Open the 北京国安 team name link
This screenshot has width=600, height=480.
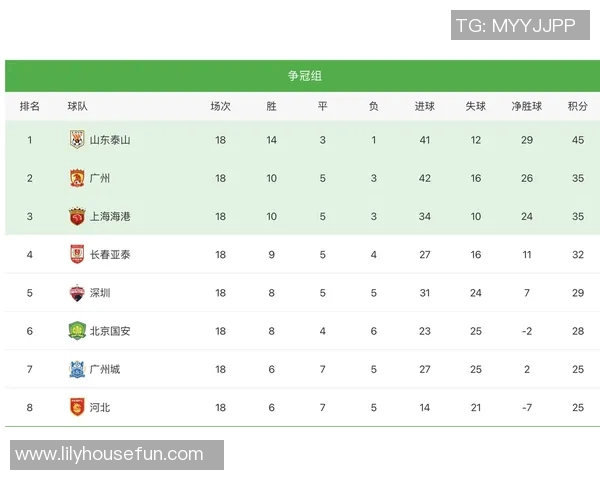tap(110, 331)
